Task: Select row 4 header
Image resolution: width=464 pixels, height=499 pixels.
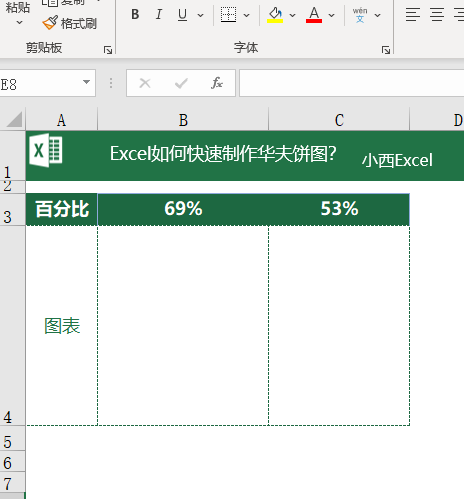Action: point(12,326)
